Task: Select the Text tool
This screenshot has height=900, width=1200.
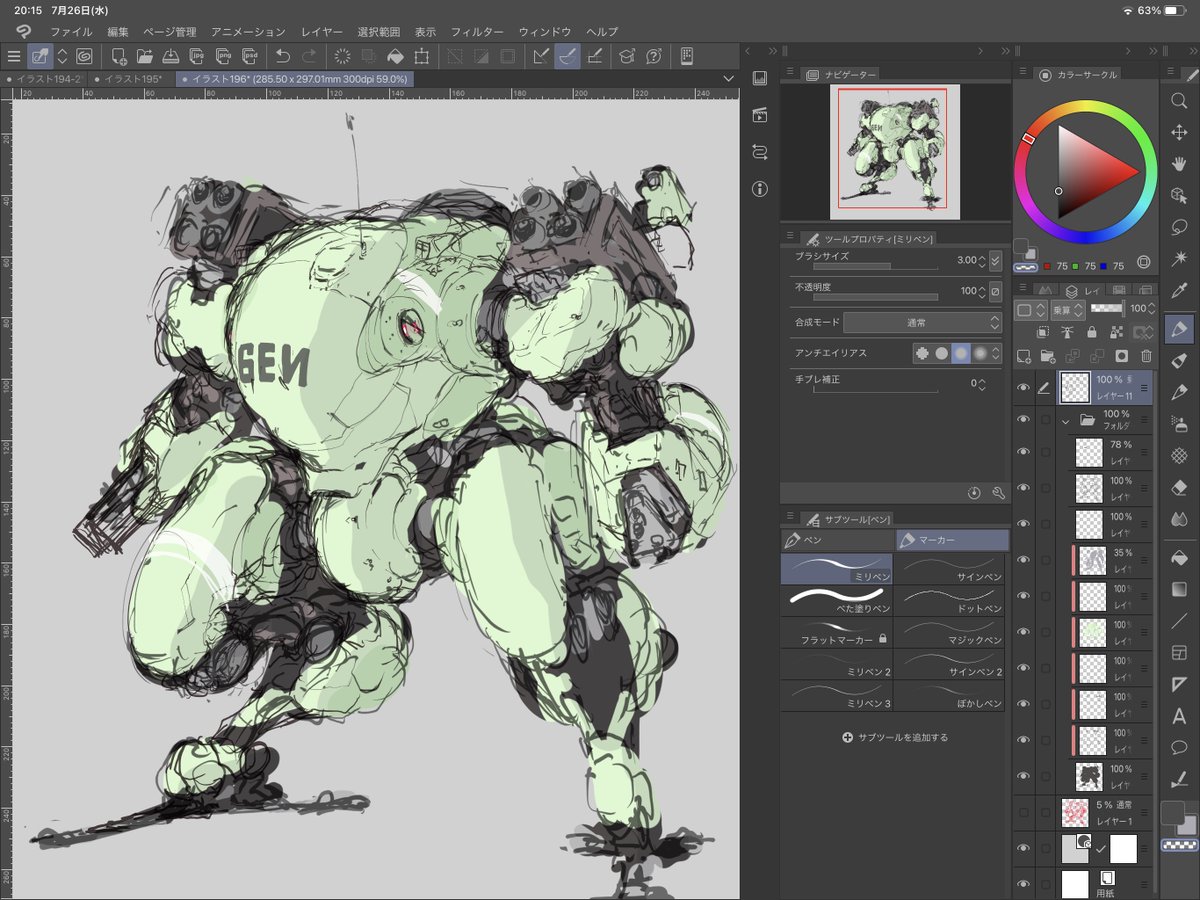Action: 1178,716
